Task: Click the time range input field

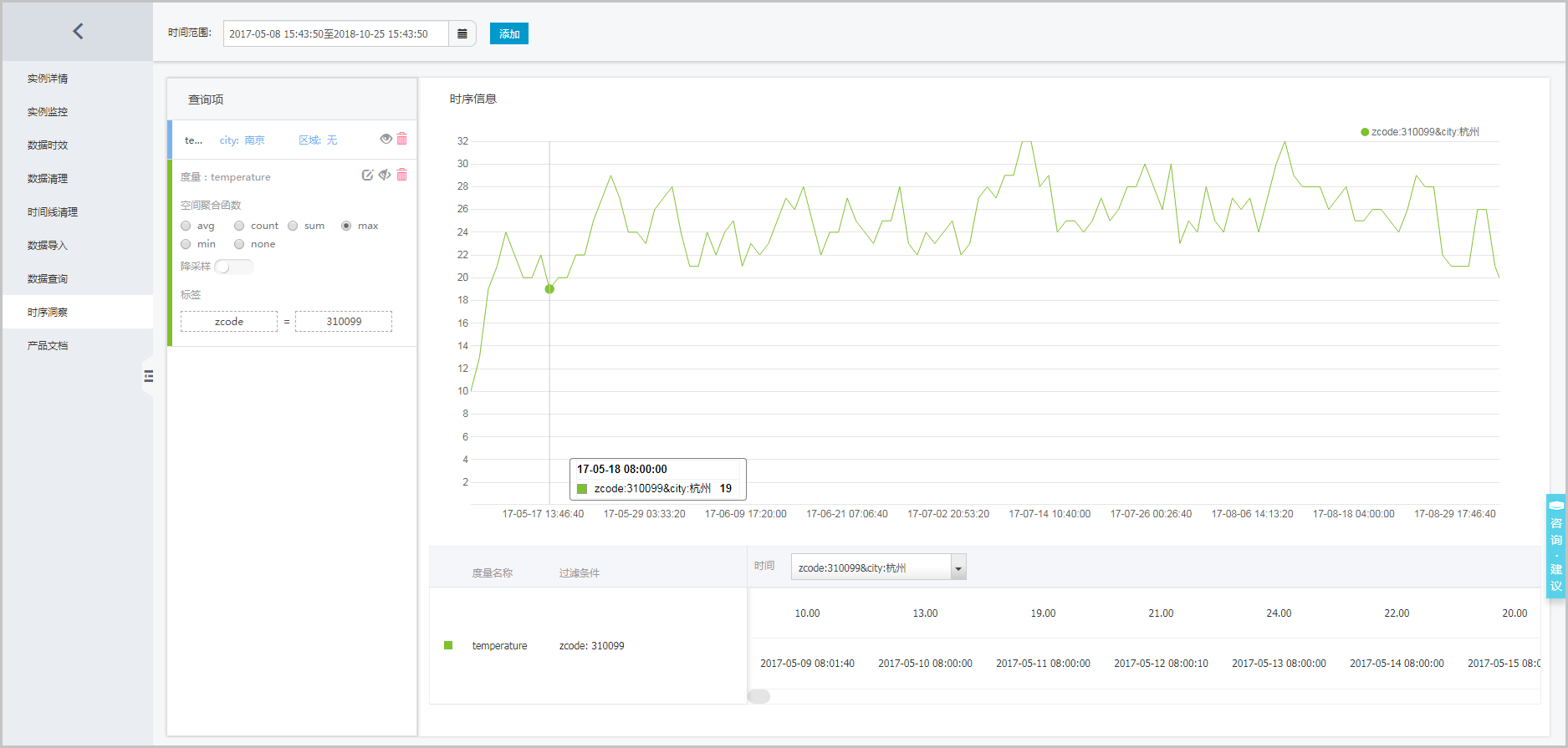Action: click(335, 33)
